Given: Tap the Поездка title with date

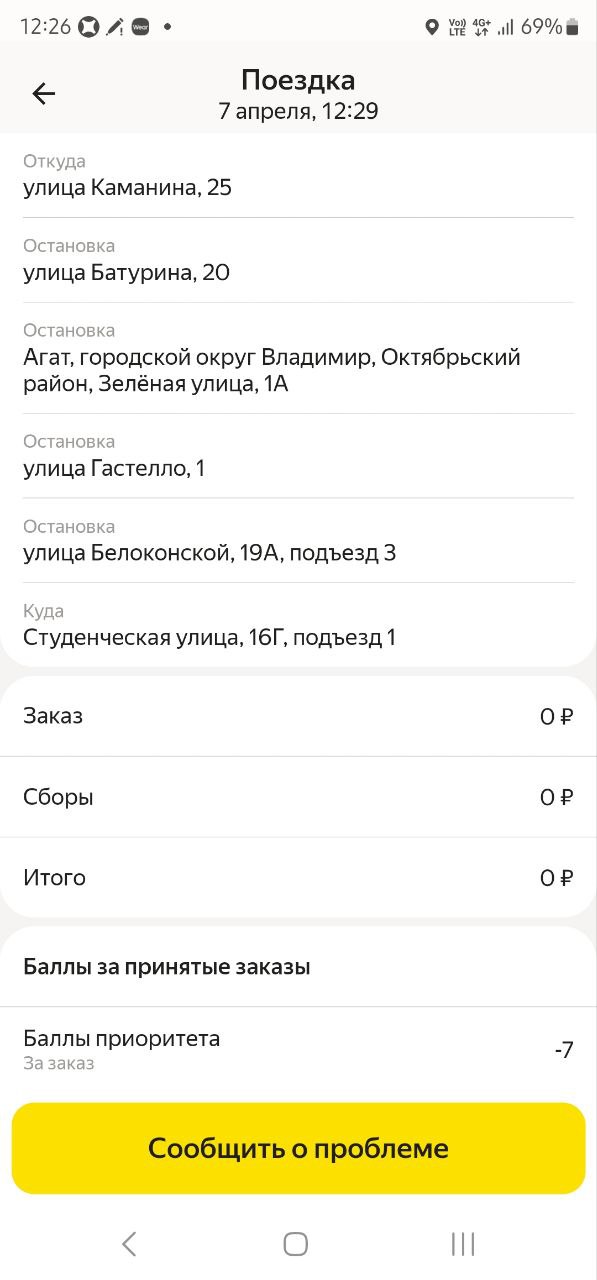Looking at the screenshot, I should click(298, 94).
